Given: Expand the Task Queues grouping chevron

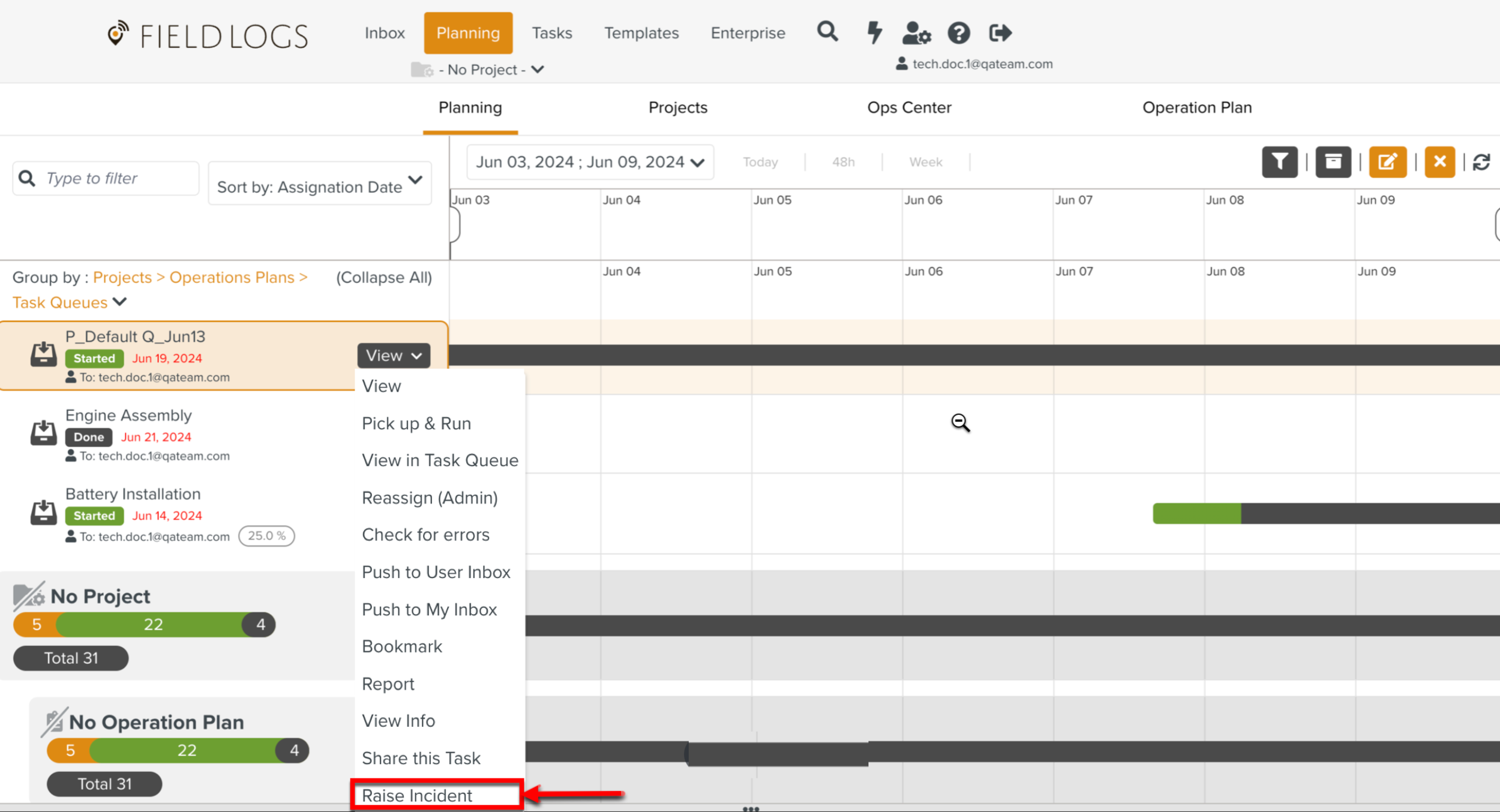Looking at the screenshot, I should click(120, 302).
